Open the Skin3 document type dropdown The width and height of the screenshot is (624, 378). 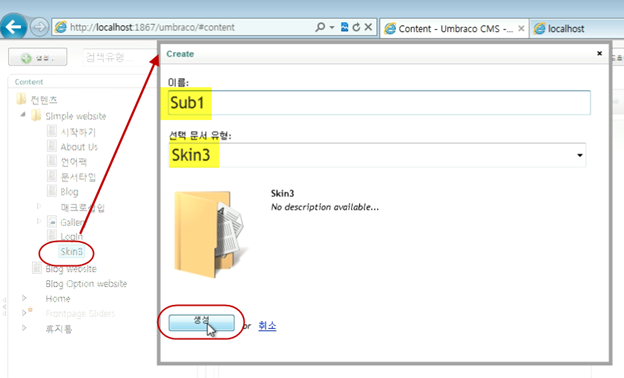coord(377,155)
